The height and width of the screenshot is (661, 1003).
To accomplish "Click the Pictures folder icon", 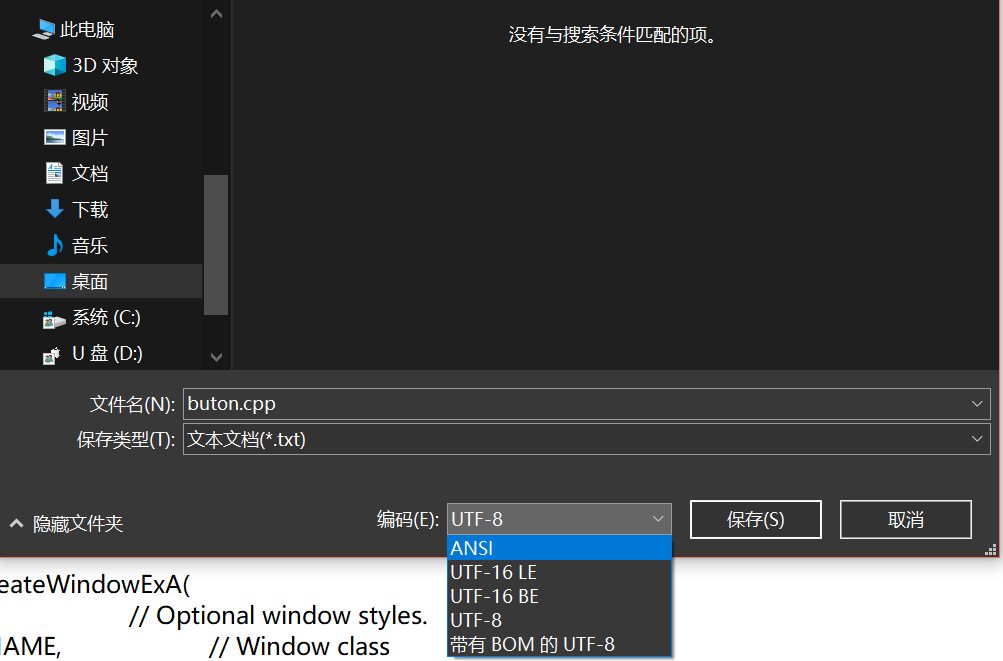I will tap(55, 138).
